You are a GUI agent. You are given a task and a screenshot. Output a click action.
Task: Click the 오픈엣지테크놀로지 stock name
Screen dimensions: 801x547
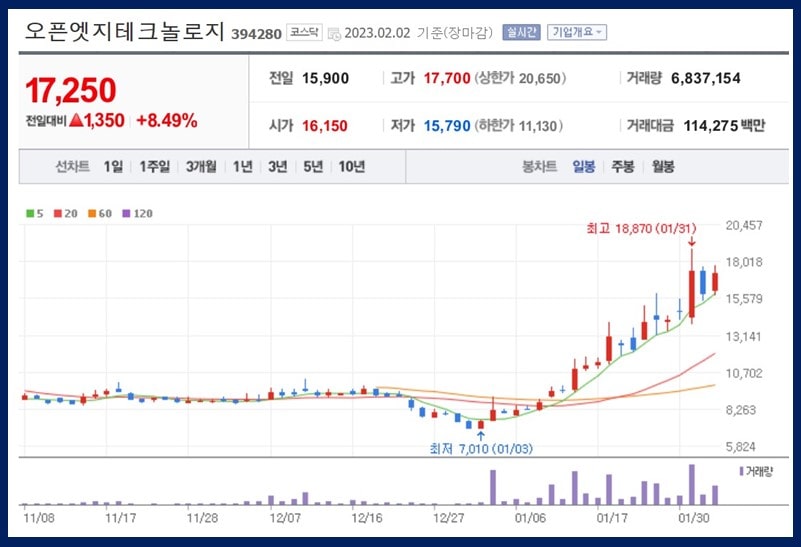point(125,31)
